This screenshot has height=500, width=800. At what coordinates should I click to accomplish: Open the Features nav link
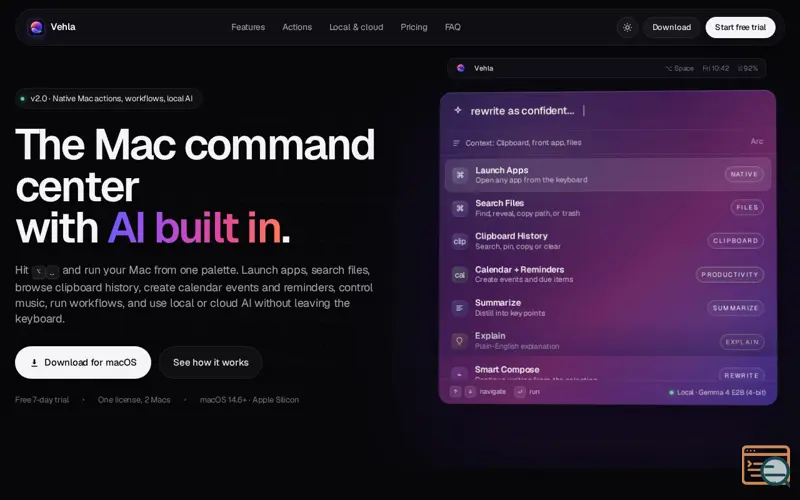click(248, 27)
